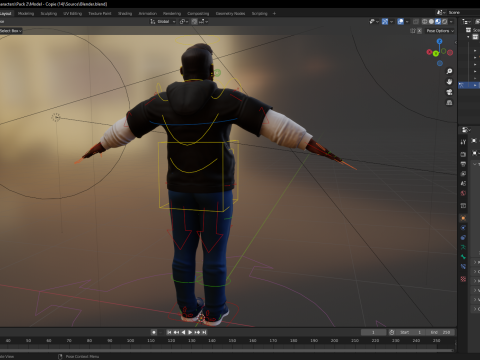480x360 pixels.
Task: Add a new workspace with plus
Action: coord(274,13)
